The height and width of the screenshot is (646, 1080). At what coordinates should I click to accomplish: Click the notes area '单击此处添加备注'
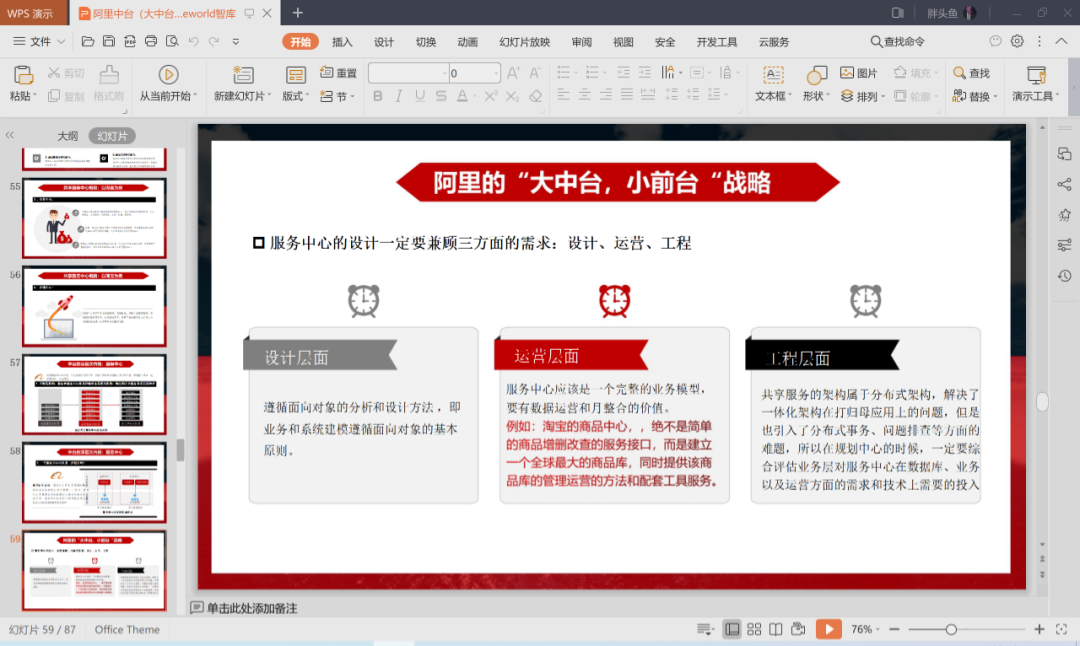pos(252,608)
